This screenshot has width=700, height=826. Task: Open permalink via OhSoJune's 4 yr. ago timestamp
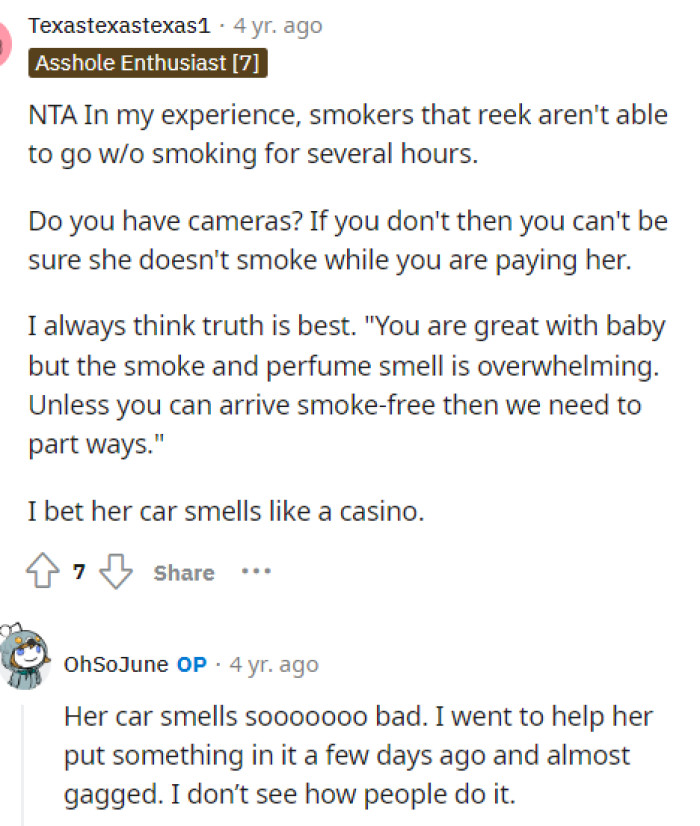click(x=273, y=663)
